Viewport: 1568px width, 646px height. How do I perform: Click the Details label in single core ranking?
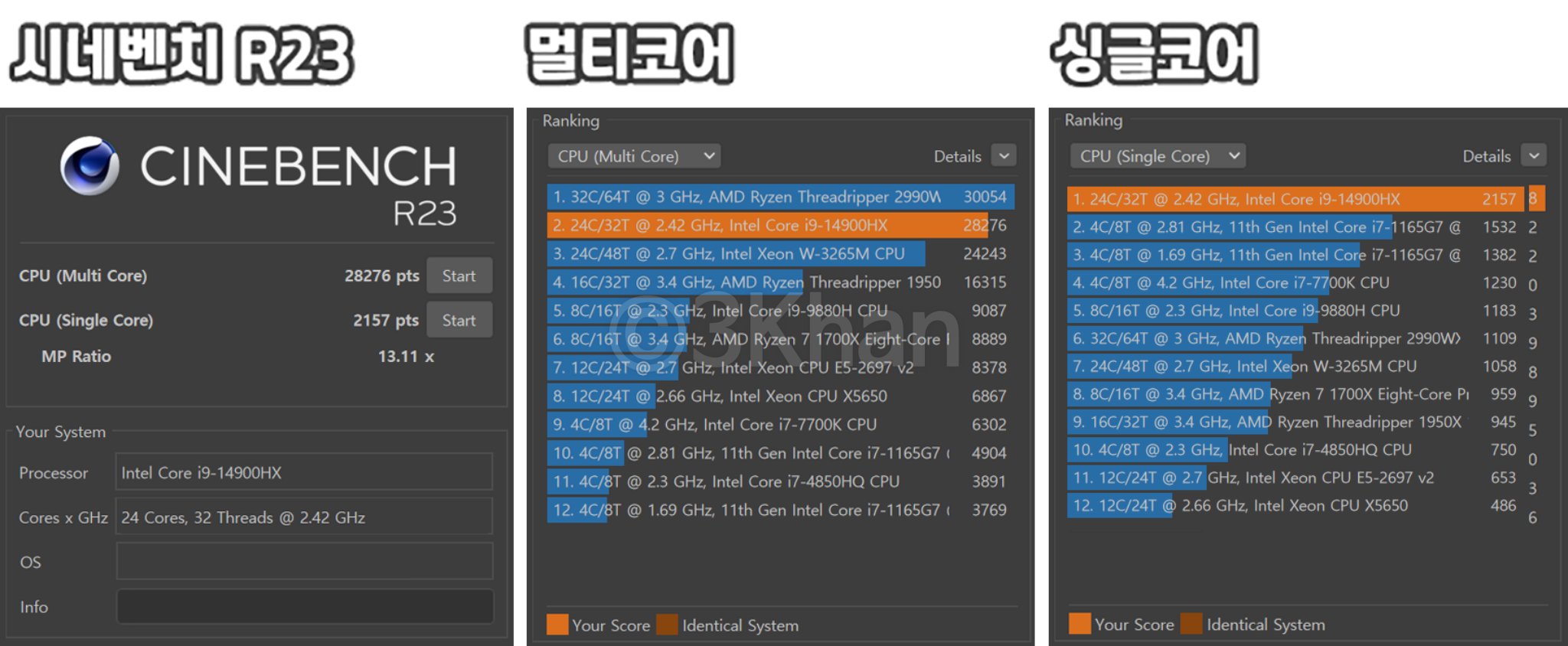coord(1486,156)
